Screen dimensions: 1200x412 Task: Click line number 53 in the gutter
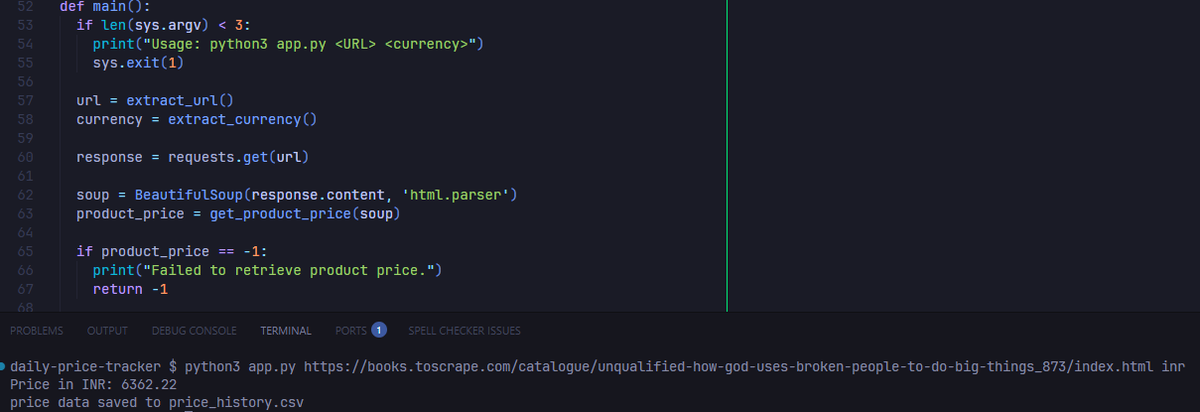tap(27, 24)
